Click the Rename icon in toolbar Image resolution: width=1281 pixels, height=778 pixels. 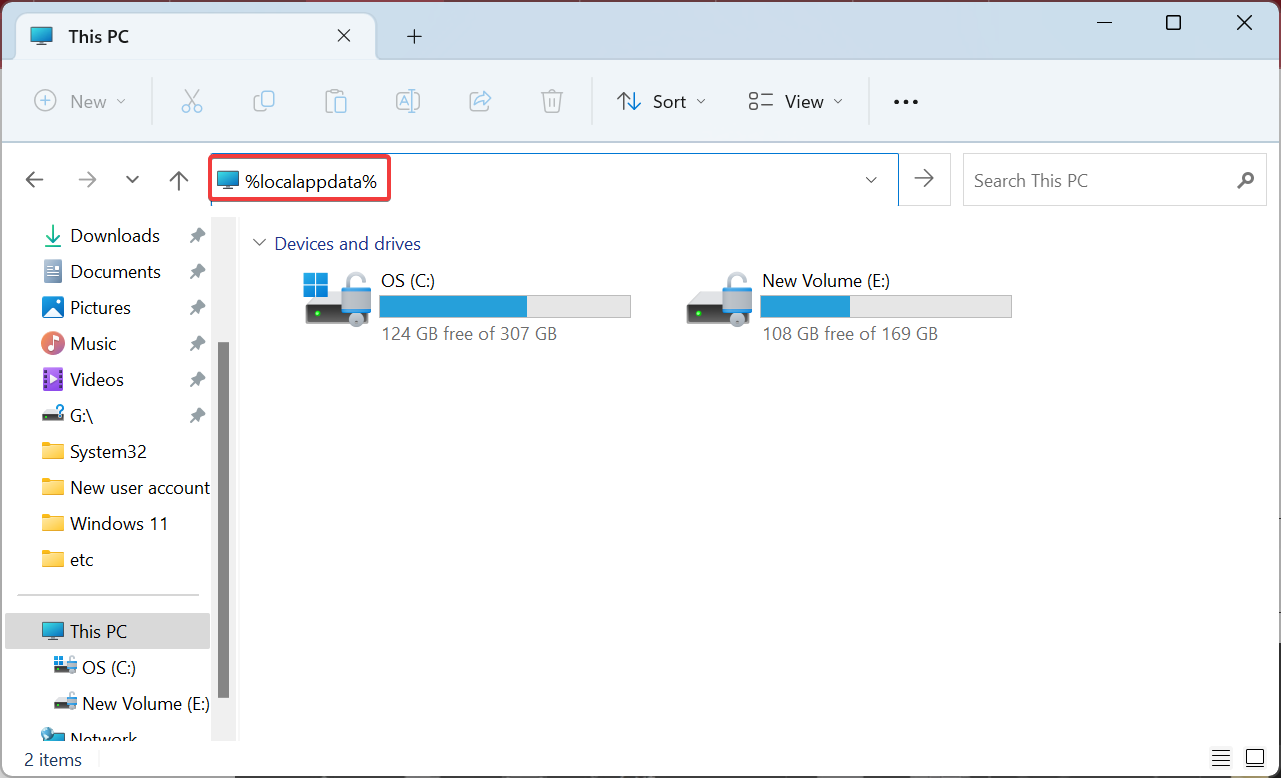coord(408,101)
